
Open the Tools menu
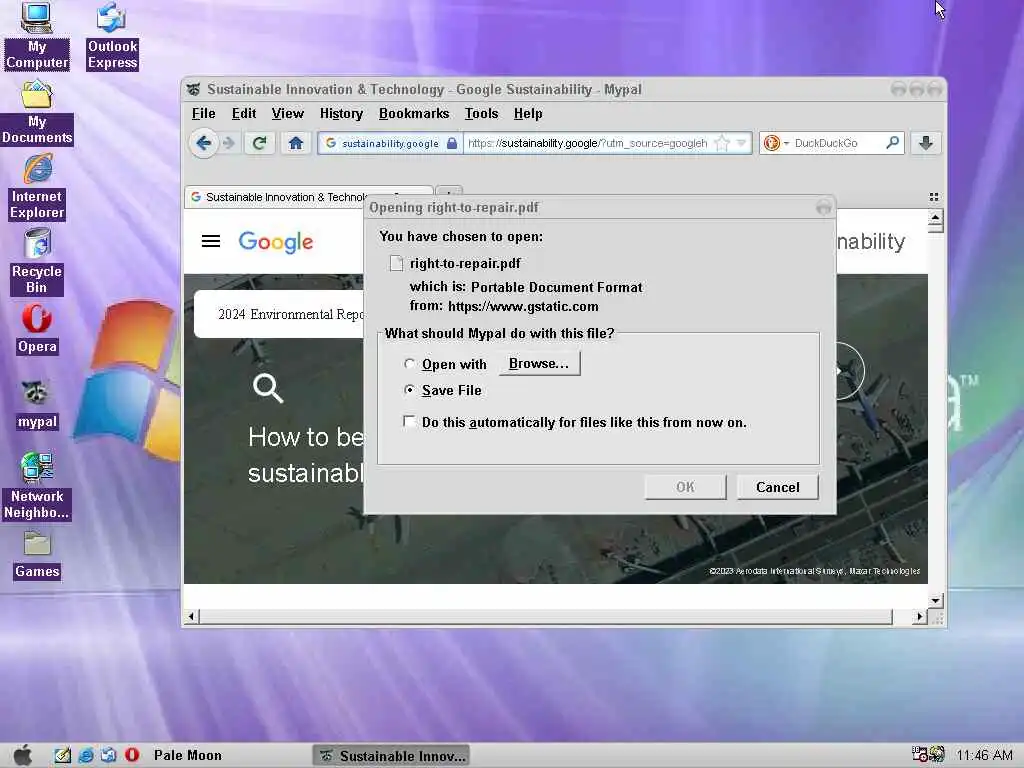pos(481,114)
